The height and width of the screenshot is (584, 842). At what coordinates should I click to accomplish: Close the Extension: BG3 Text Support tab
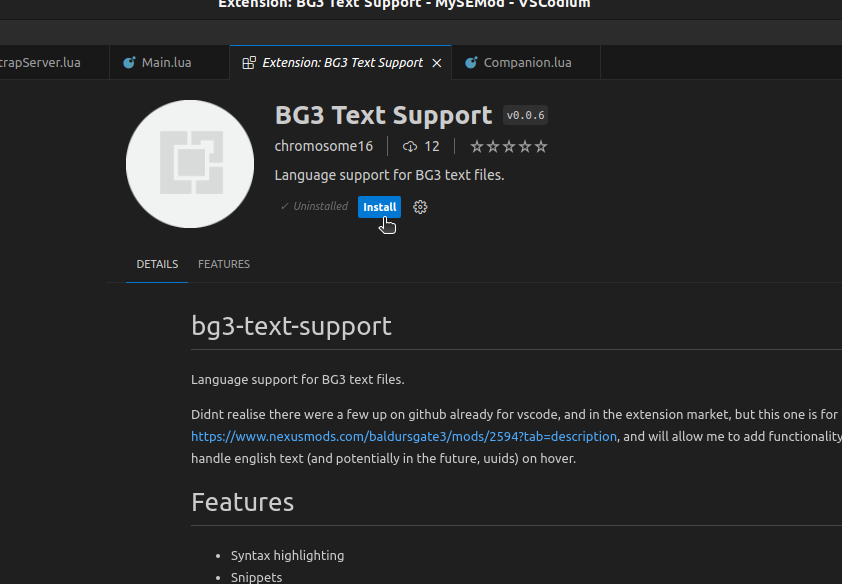coord(437,63)
